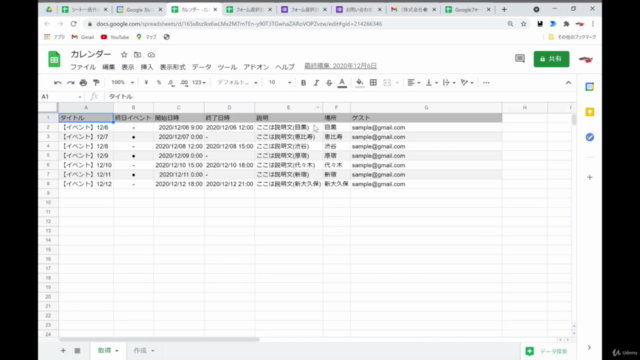This screenshot has width=640, height=360.
Task: Open text wrapping dropdown
Action: point(449,82)
